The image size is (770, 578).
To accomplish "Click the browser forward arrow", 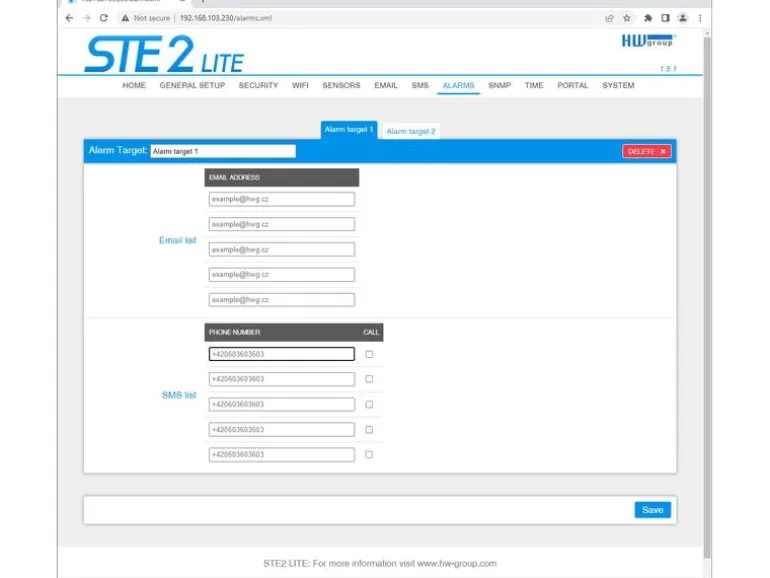I will pyautogui.click(x=87, y=18).
